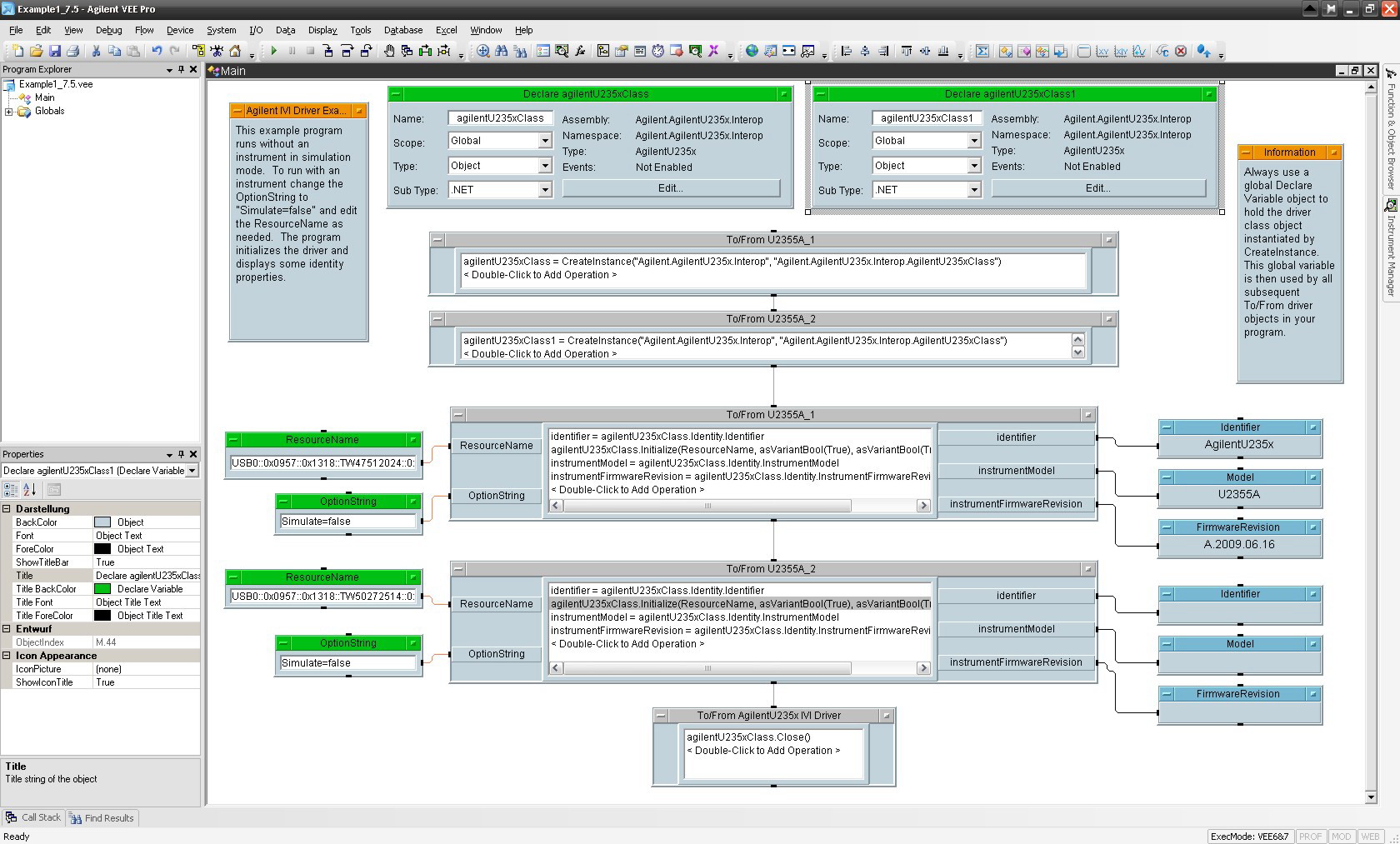The width and height of the screenshot is (1400, 844).
Task: Pin the Properties panel with pushpin
Action: 181,454
